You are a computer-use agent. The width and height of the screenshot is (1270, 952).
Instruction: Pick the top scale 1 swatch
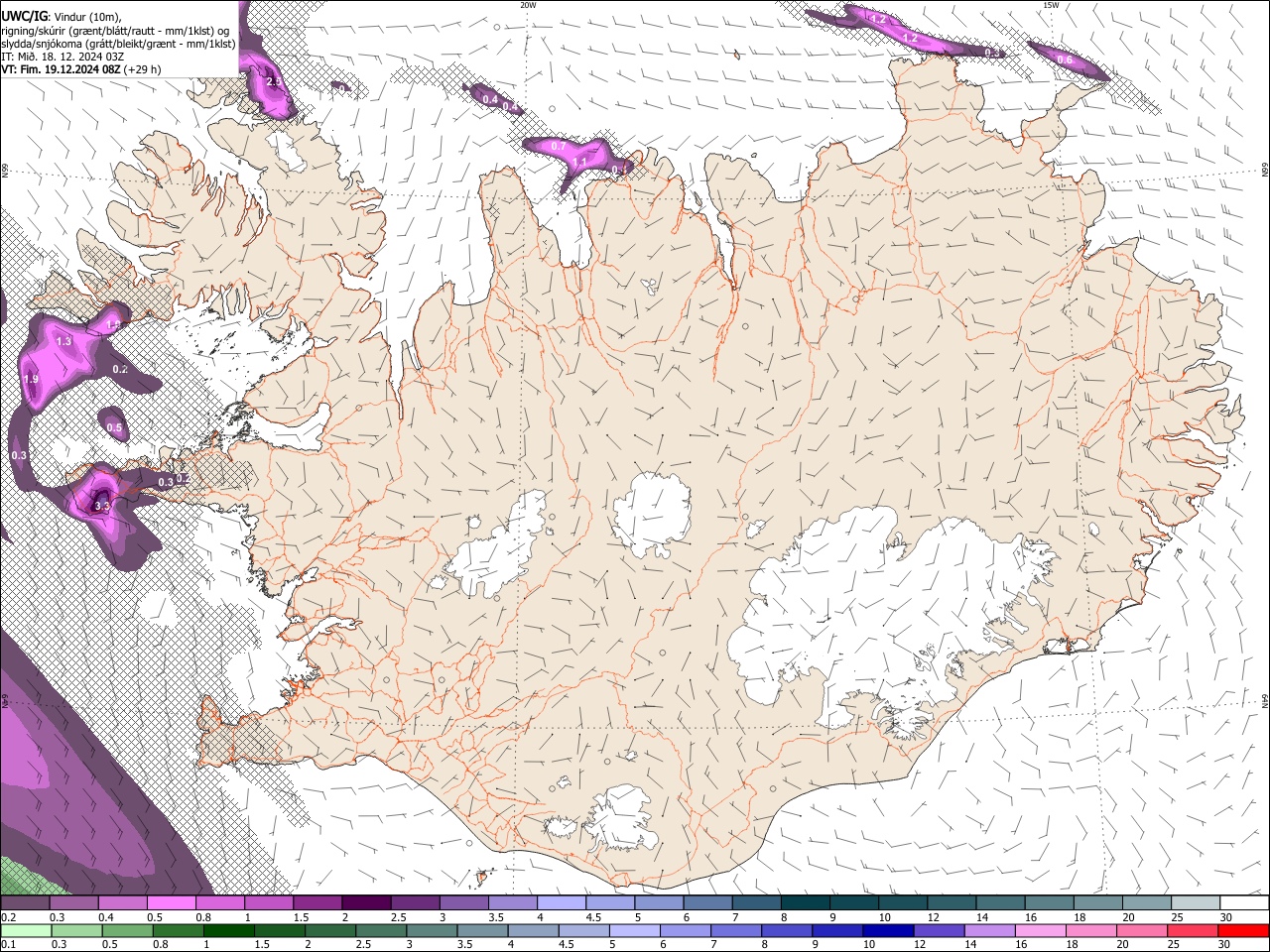(269, 903)
